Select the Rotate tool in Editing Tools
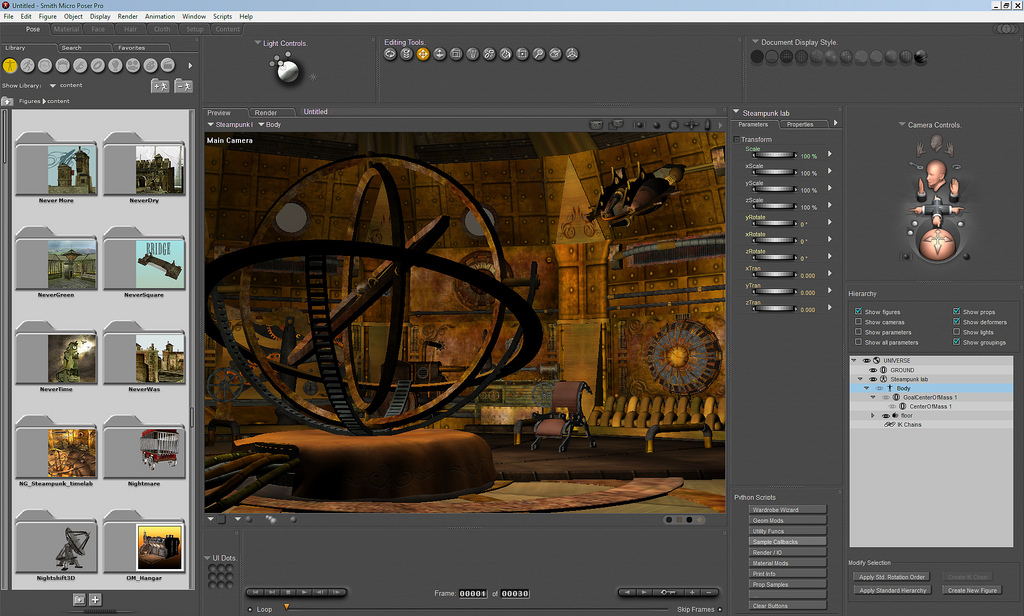This screenshot has width=1024, height=616. (x=390, y=54)
